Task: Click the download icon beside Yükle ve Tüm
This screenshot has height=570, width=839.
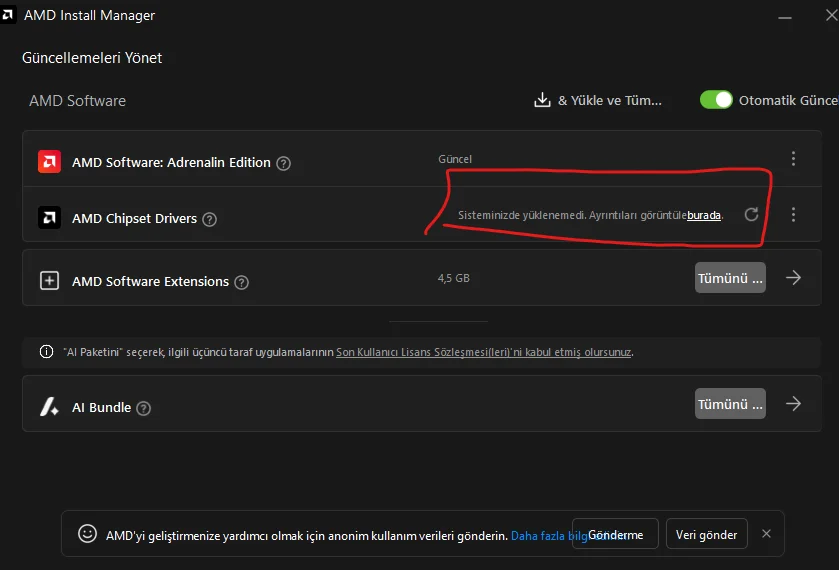Action: tap(542, 100)
